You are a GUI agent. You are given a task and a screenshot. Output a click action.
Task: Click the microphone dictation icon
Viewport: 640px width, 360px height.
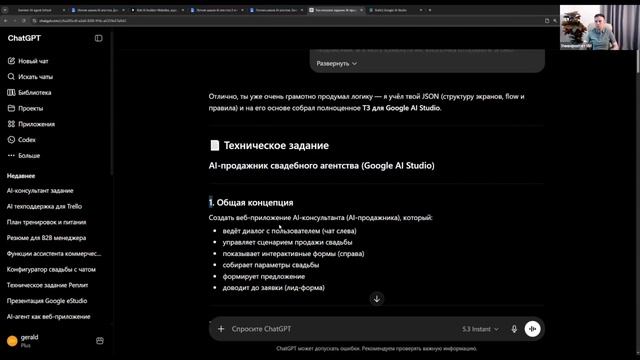point(514,329)
